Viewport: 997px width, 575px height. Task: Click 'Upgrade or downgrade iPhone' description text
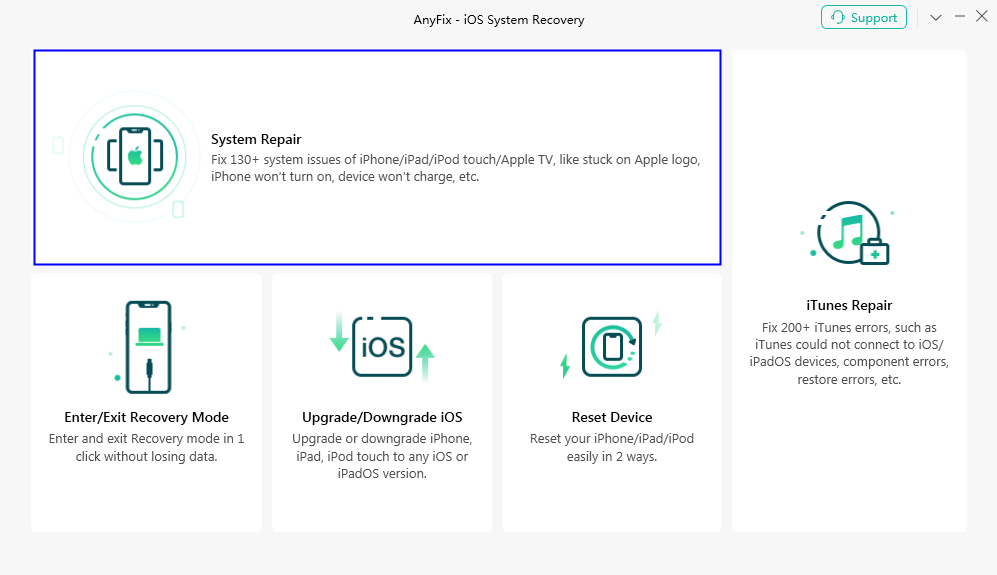[x=382, y=456]
